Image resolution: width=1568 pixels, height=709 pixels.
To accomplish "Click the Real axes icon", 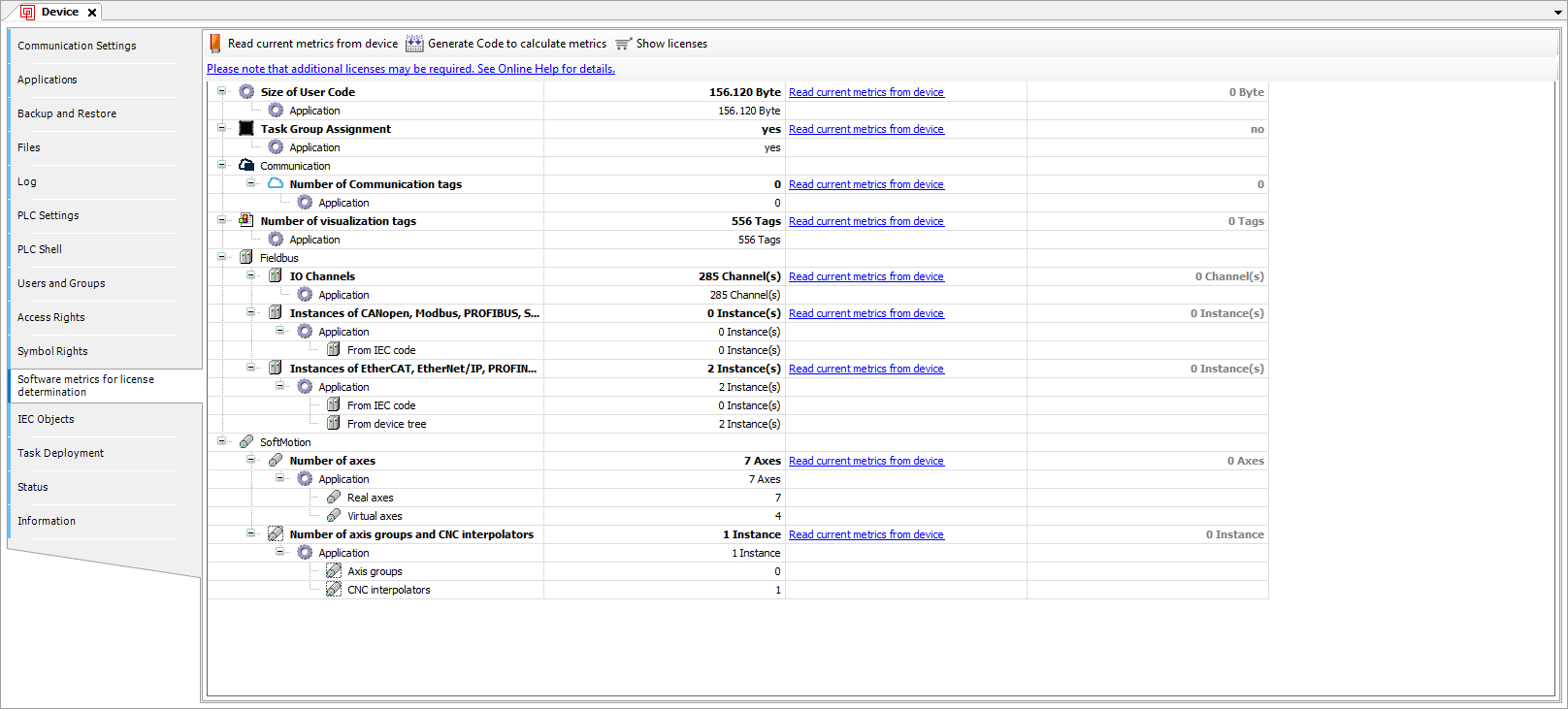I will (334, 498).
